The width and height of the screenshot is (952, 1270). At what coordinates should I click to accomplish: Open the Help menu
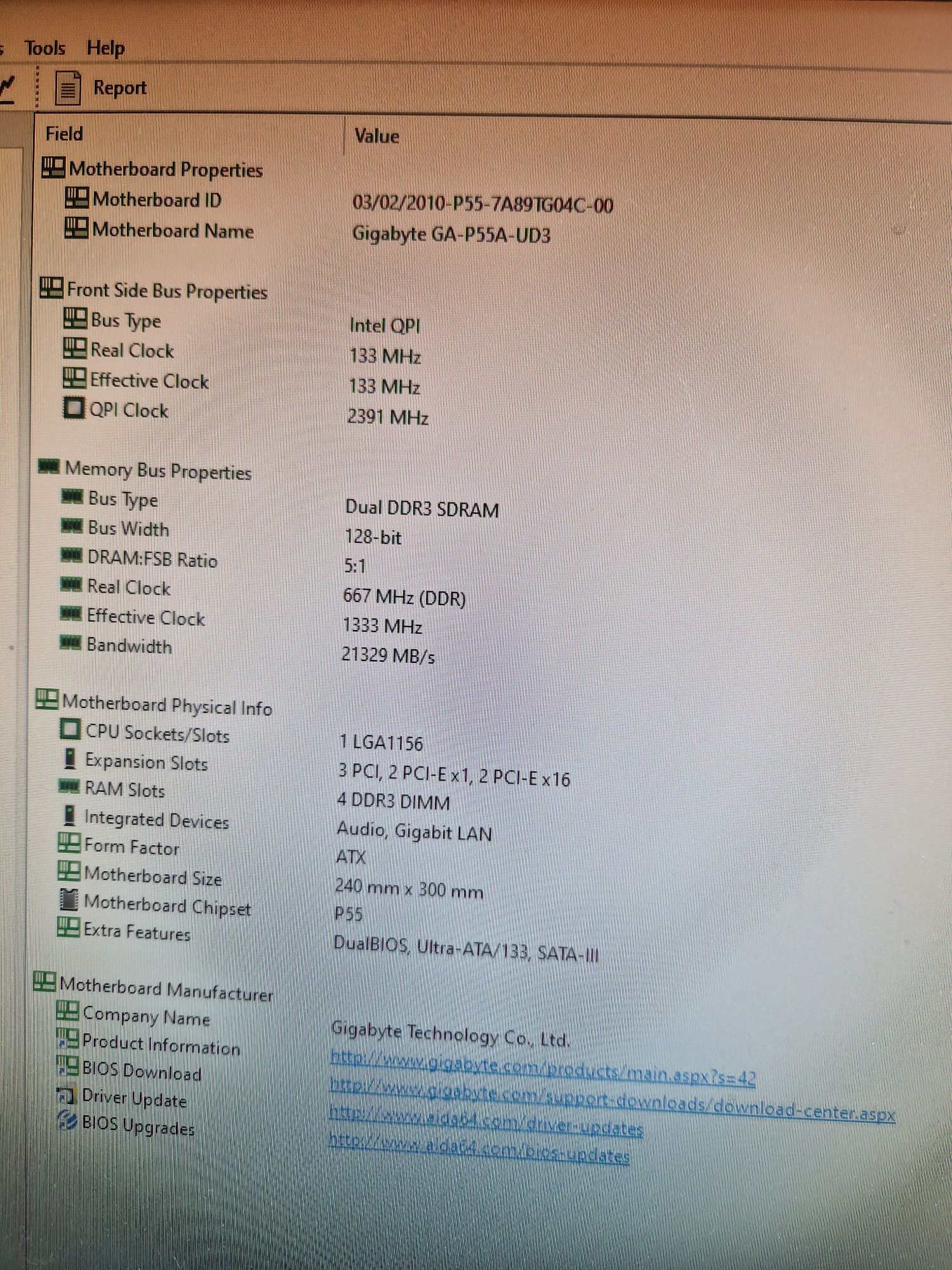105,48
